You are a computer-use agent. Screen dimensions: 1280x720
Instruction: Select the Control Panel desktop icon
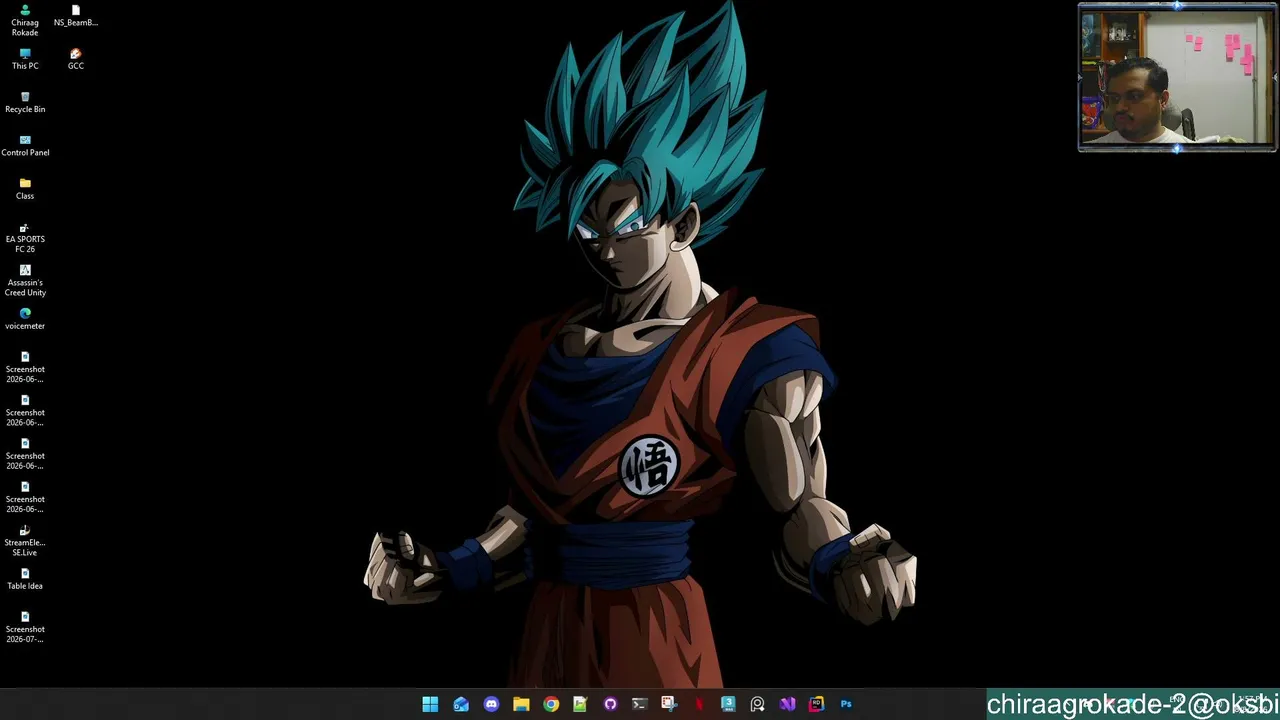pyautogui.click(x=25, y=146)
